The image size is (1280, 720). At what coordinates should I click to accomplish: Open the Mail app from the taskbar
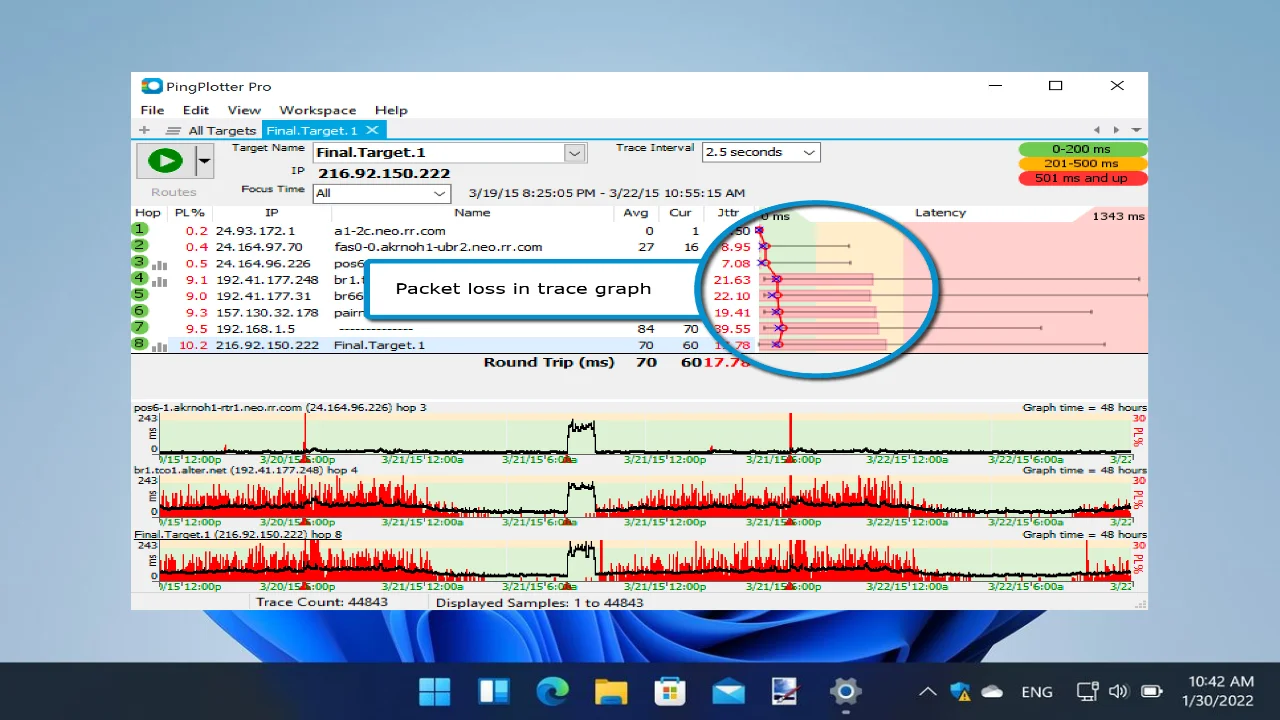pyautogui.click(x=729, y=691)
